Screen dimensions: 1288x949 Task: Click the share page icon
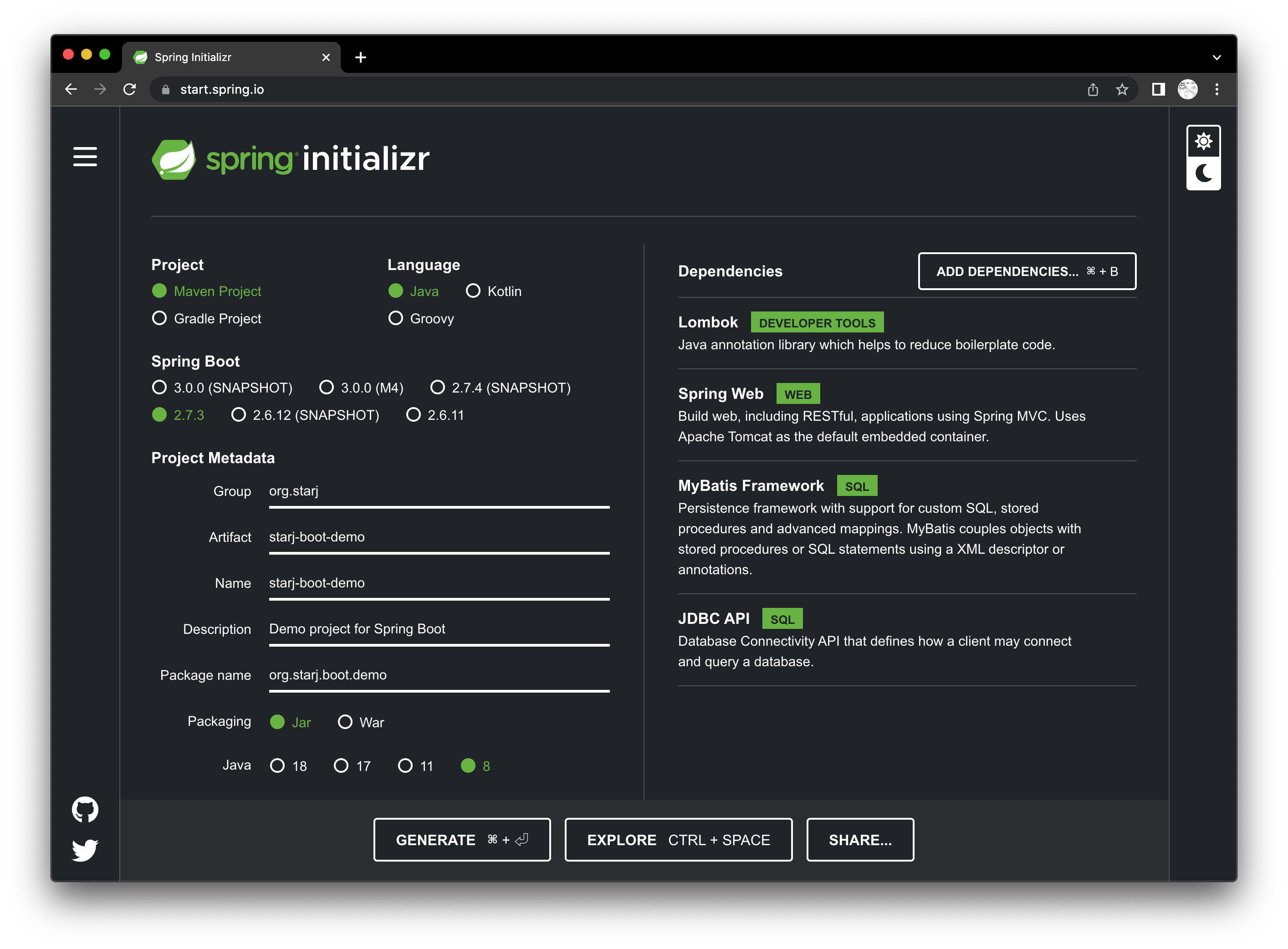tap(1093, 89)
